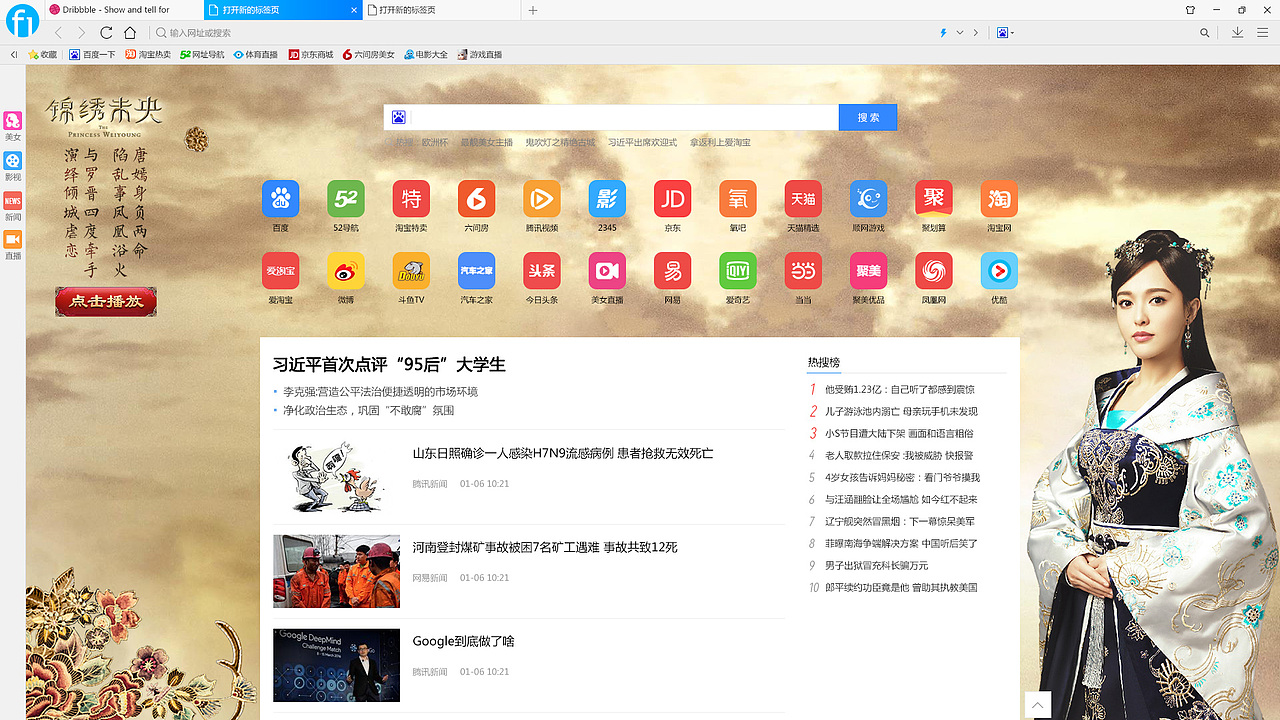Open 美女 section in the left sidebar
The height and width of the screenshot is (720, 1280).
coord(13,125)
